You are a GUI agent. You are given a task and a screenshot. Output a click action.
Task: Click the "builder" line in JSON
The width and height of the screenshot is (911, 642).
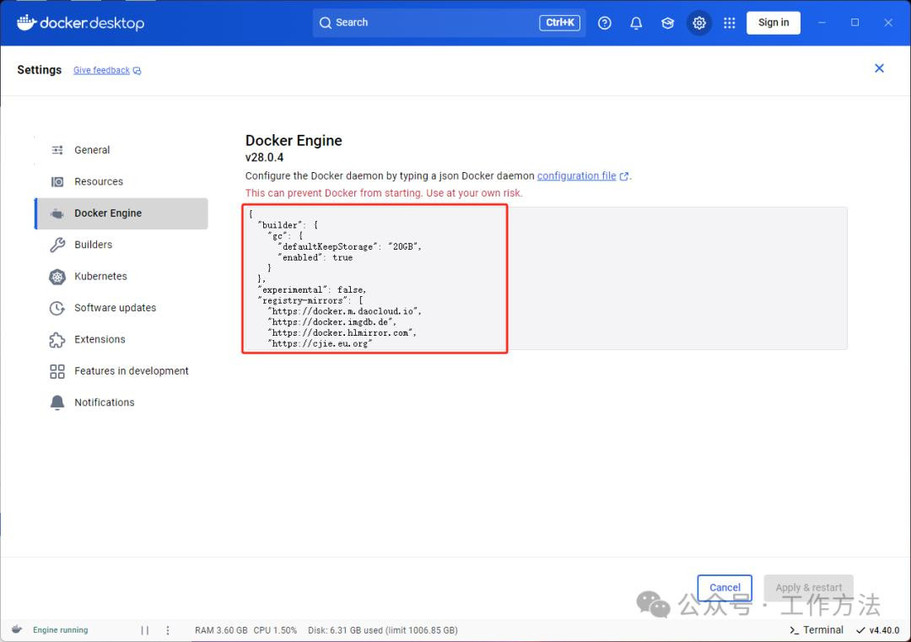pos(288,225)
